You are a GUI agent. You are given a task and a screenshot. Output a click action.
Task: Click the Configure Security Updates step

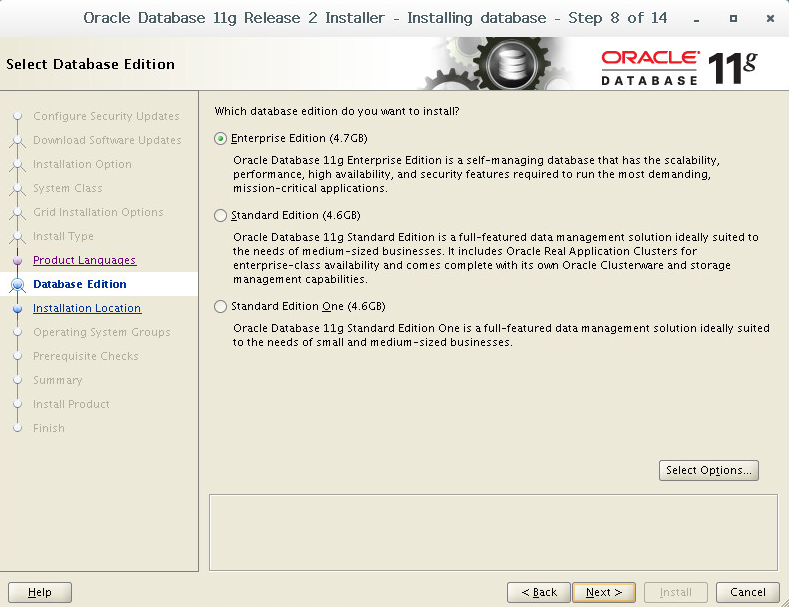pos(106,116)
